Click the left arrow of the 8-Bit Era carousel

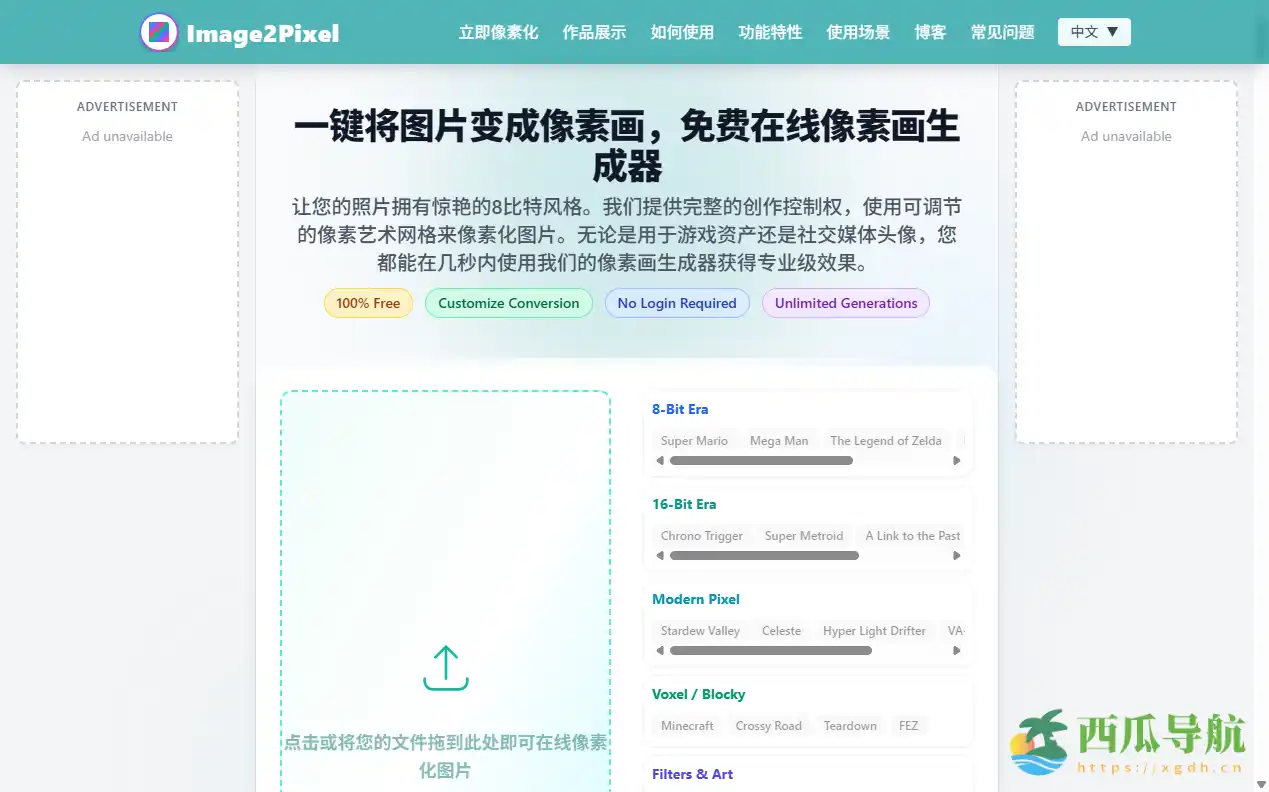659,460
